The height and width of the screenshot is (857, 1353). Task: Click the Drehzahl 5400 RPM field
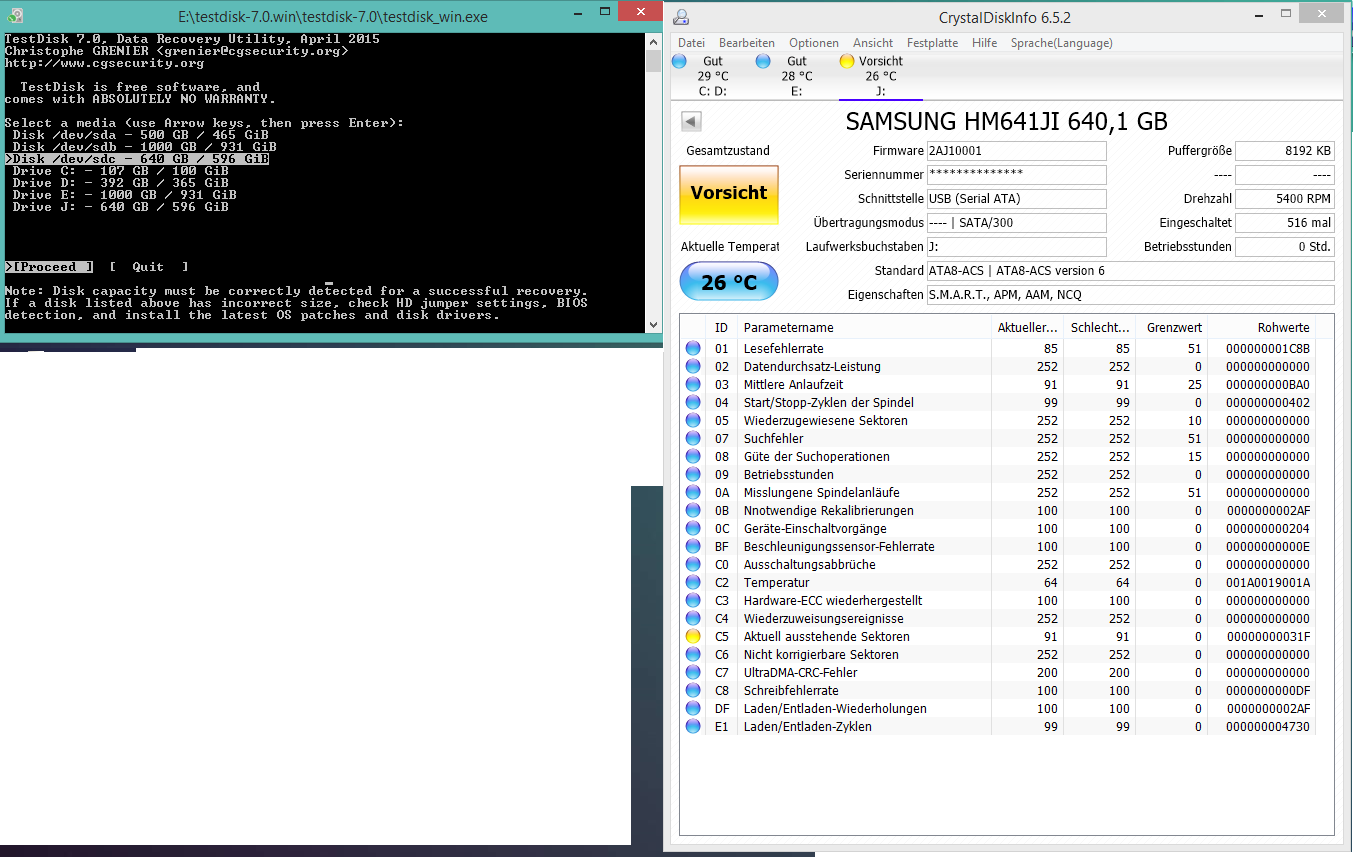pyautogui.click(x=1285, y=199)
